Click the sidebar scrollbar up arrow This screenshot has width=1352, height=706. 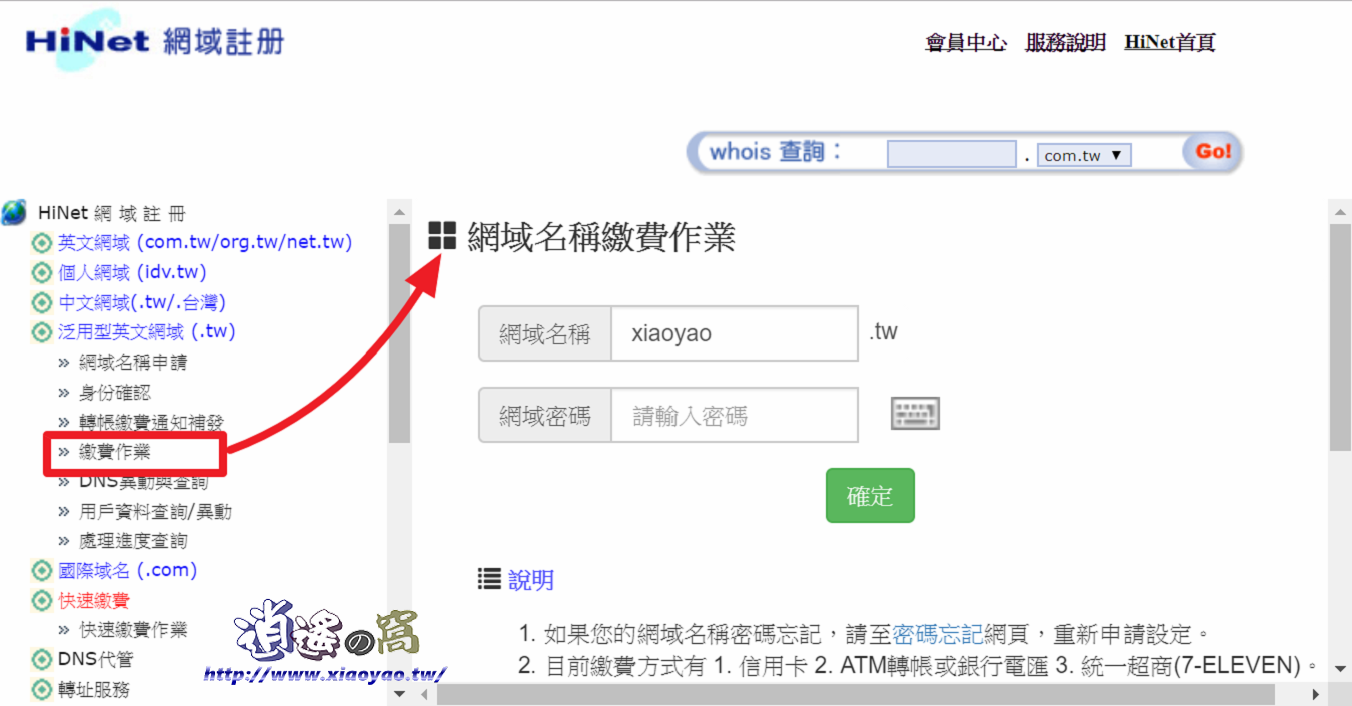tap(399, 212)
